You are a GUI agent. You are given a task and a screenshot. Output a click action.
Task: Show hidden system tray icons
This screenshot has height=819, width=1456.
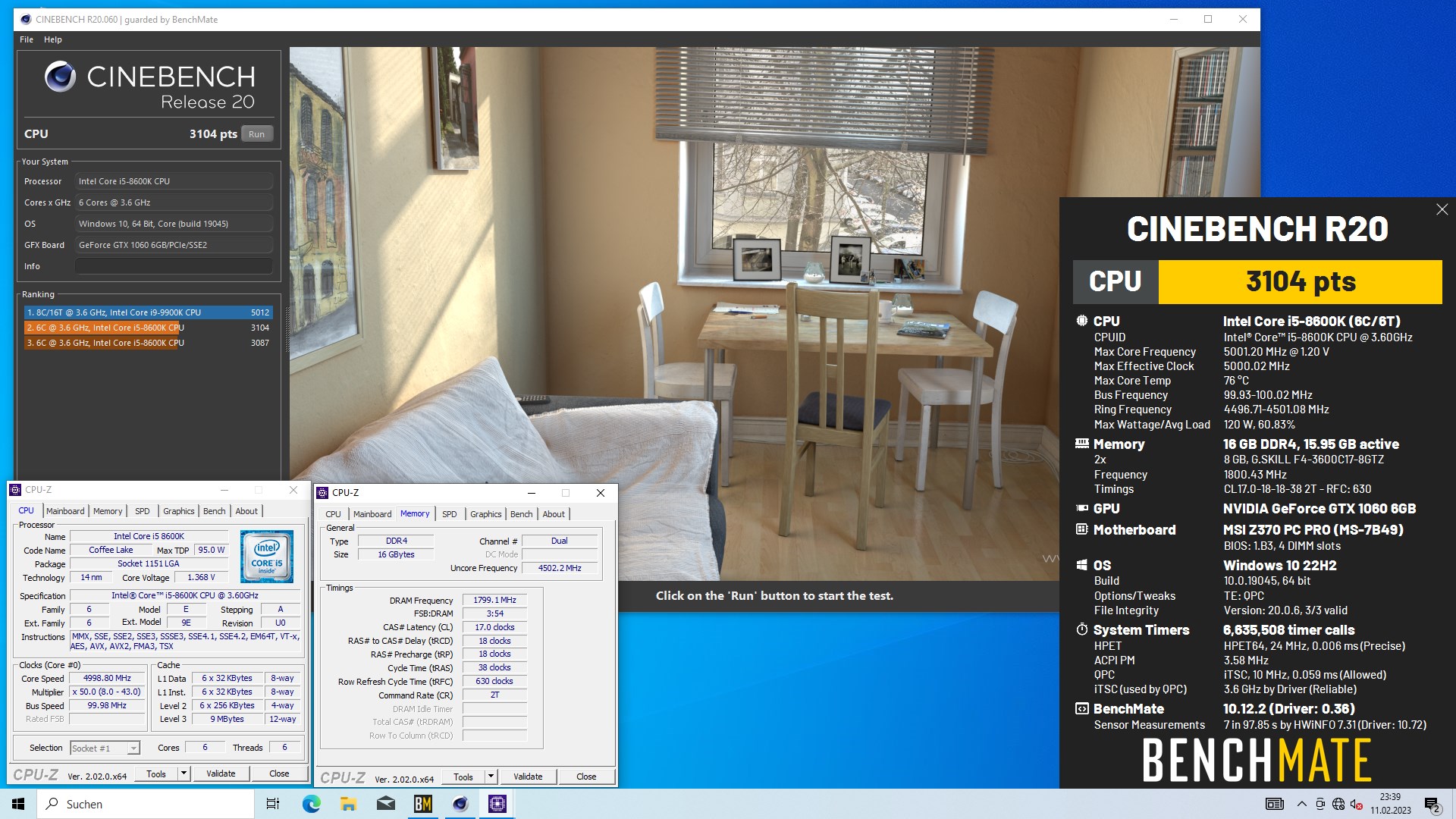pos(1302,804)
